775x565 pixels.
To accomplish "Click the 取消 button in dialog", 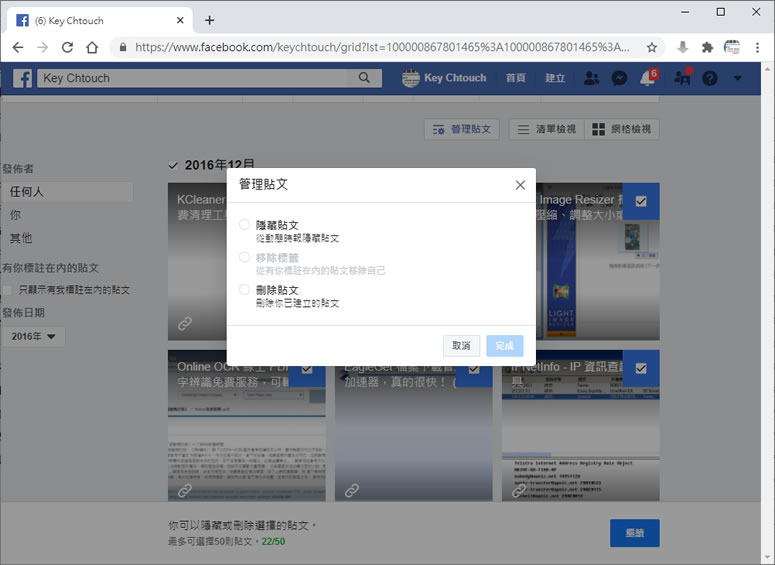I will coord(461,345).
